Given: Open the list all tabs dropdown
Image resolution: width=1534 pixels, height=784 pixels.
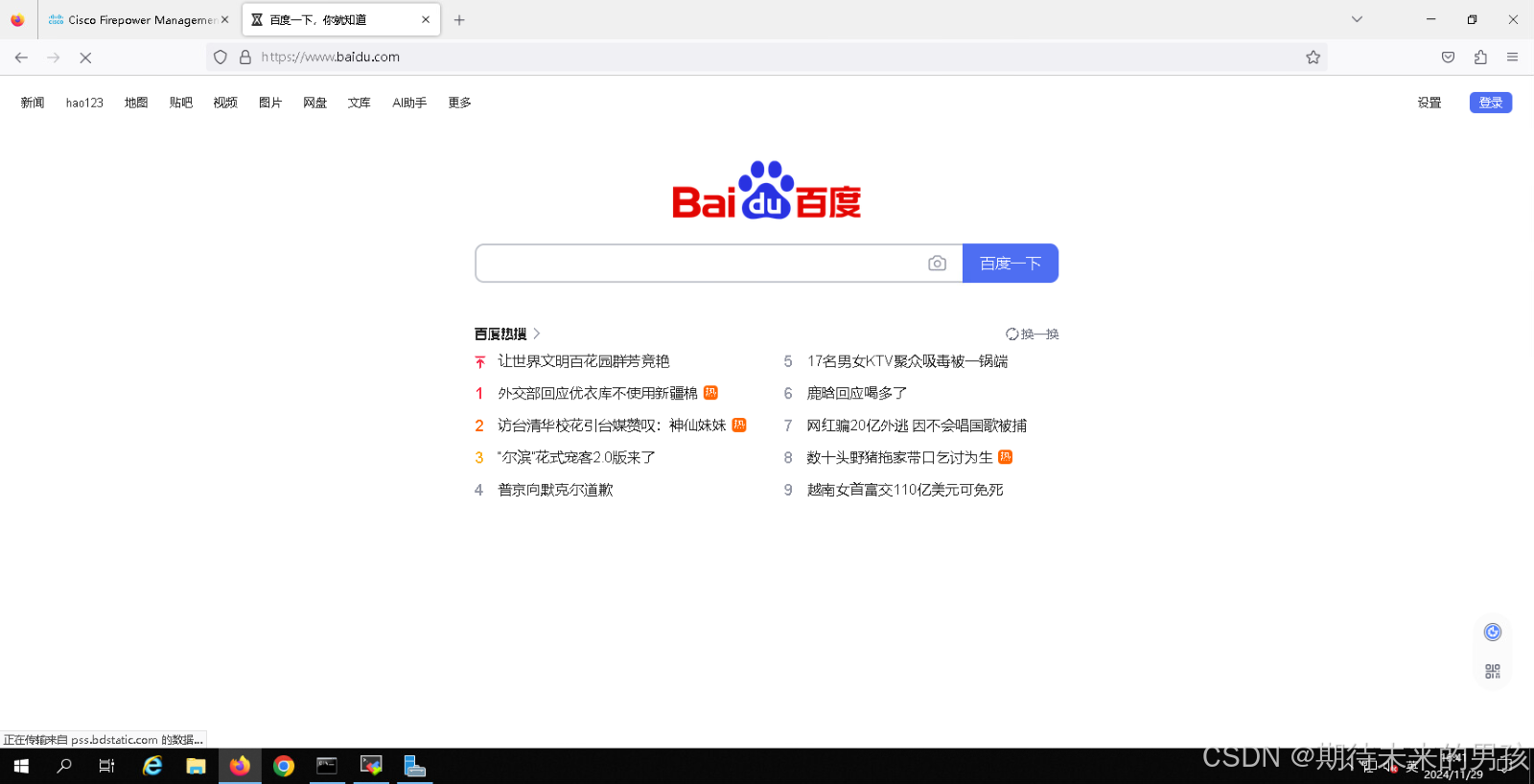Looking at the screenshot, I should [1357, 19].
